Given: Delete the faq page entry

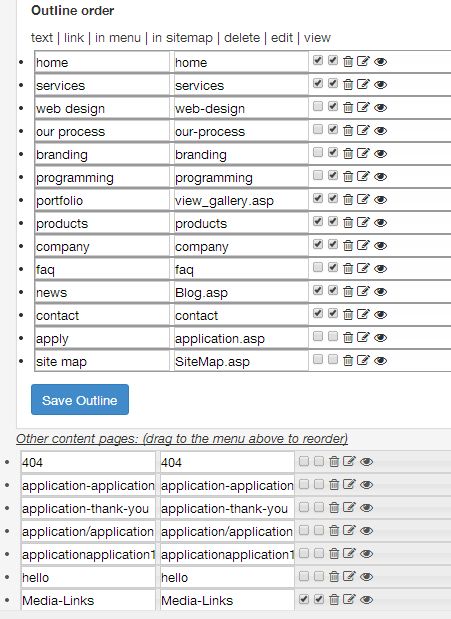Looking at the screenshot, I should (x=348, y=268).
